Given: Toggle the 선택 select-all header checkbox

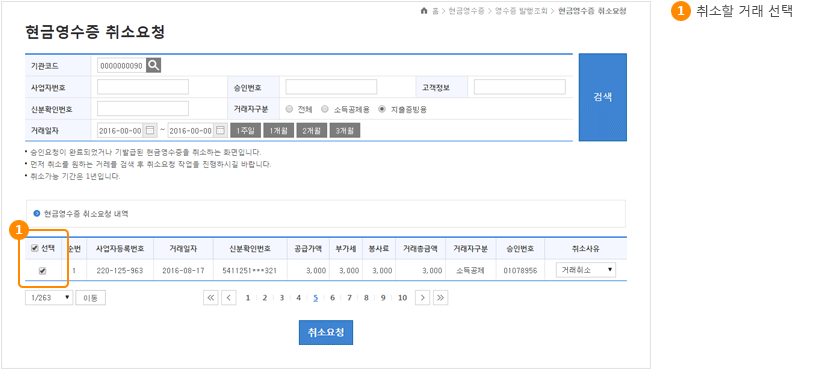Looking at the screenshot, I should 35,248.
